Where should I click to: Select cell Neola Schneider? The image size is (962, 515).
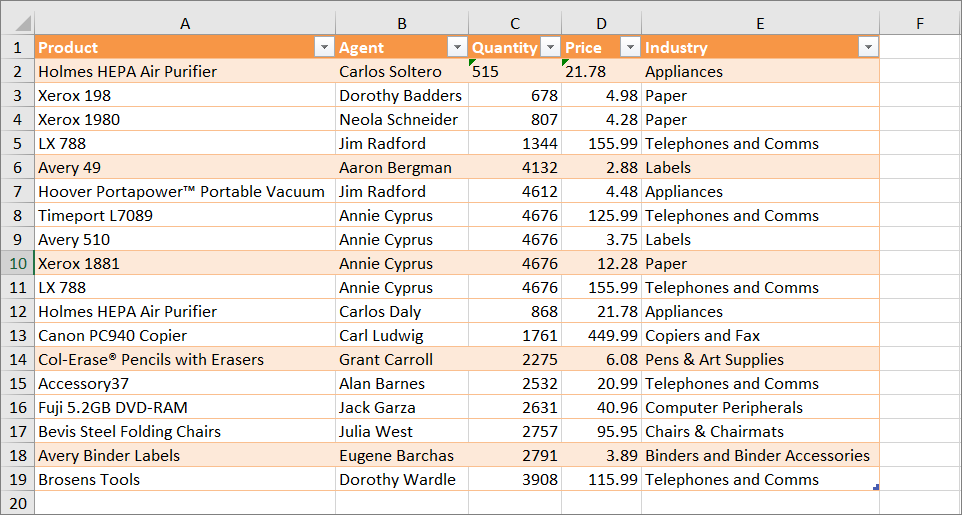pos(402,119)
